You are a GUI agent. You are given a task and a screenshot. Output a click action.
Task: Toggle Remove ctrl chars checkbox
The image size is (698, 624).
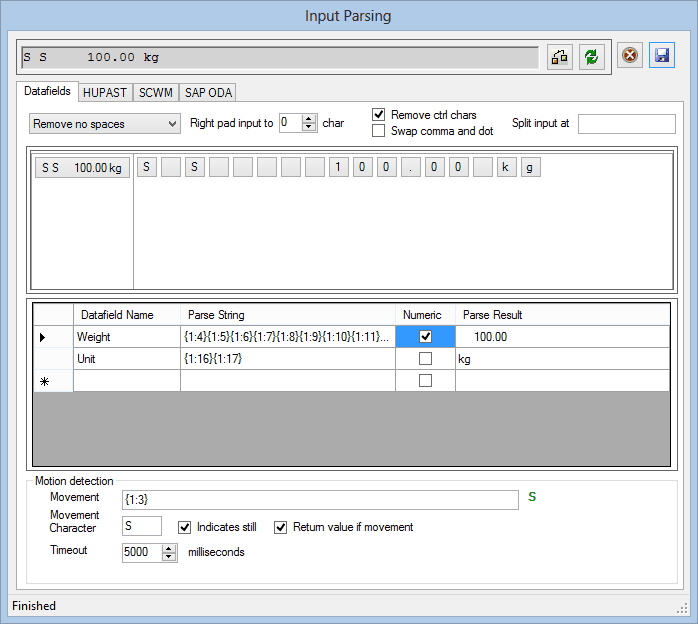378,115
